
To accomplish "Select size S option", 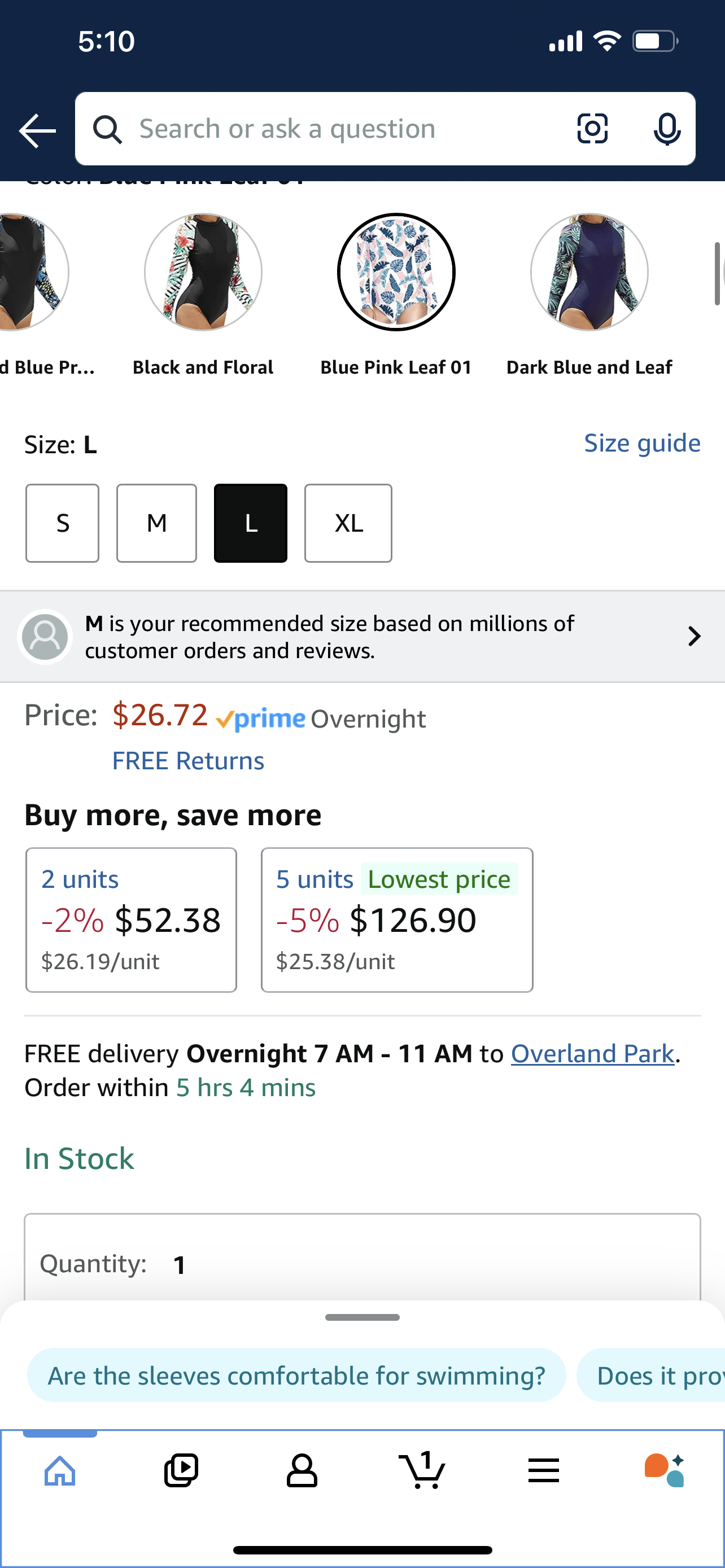I will click(x=62, y=523).
